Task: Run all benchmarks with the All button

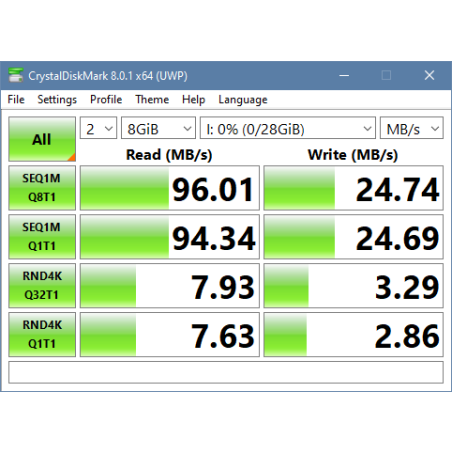Action: tap(42, 139)
